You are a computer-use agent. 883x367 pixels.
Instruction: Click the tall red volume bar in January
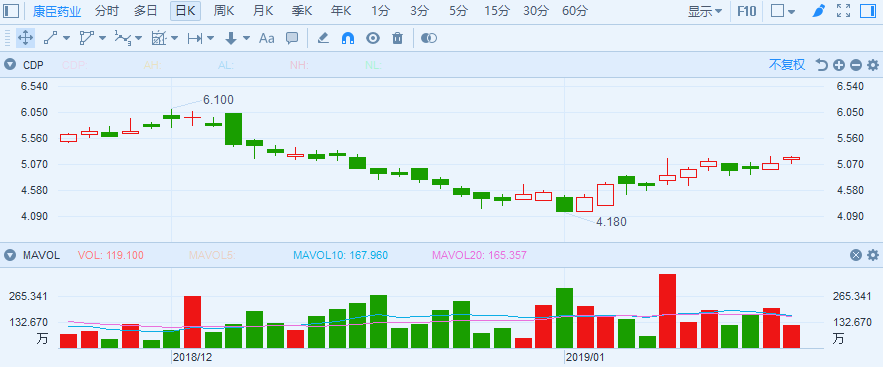click(667, 311)
